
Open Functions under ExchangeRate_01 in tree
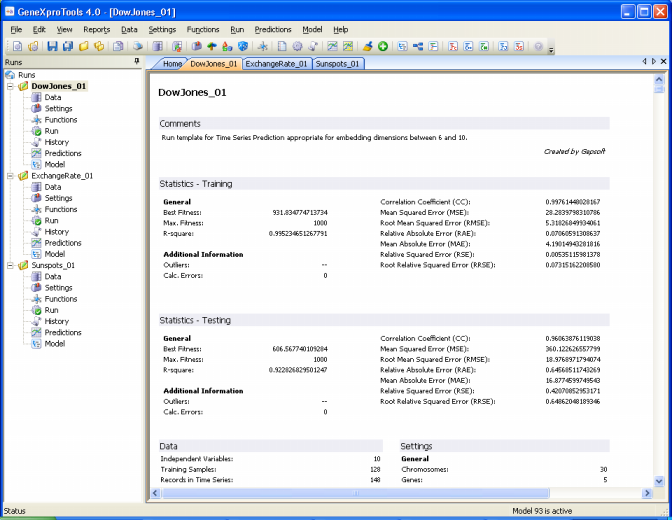pyautogui.click(x=61, y=209)
